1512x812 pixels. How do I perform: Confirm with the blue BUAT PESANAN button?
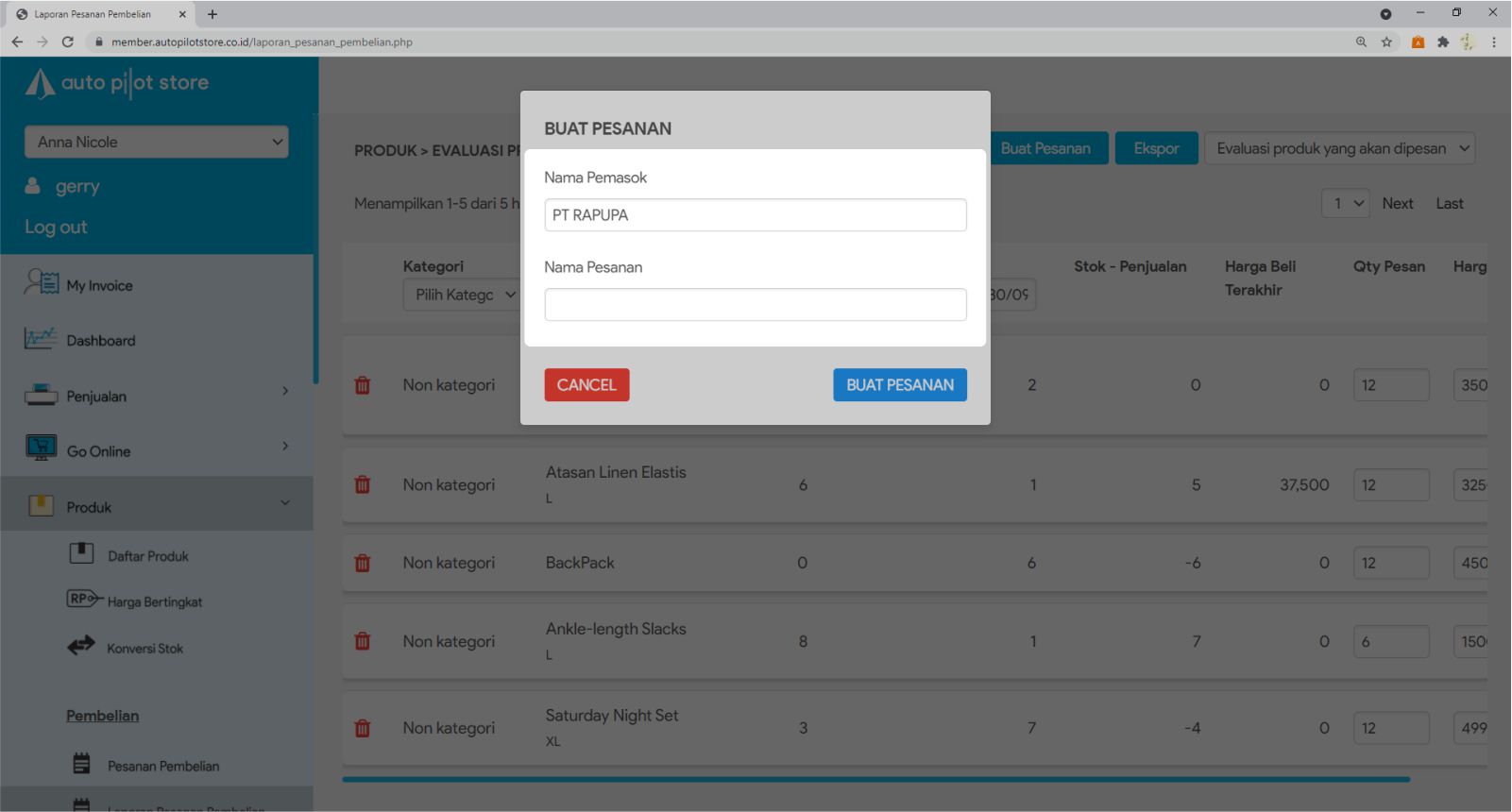tap(899, 385)
